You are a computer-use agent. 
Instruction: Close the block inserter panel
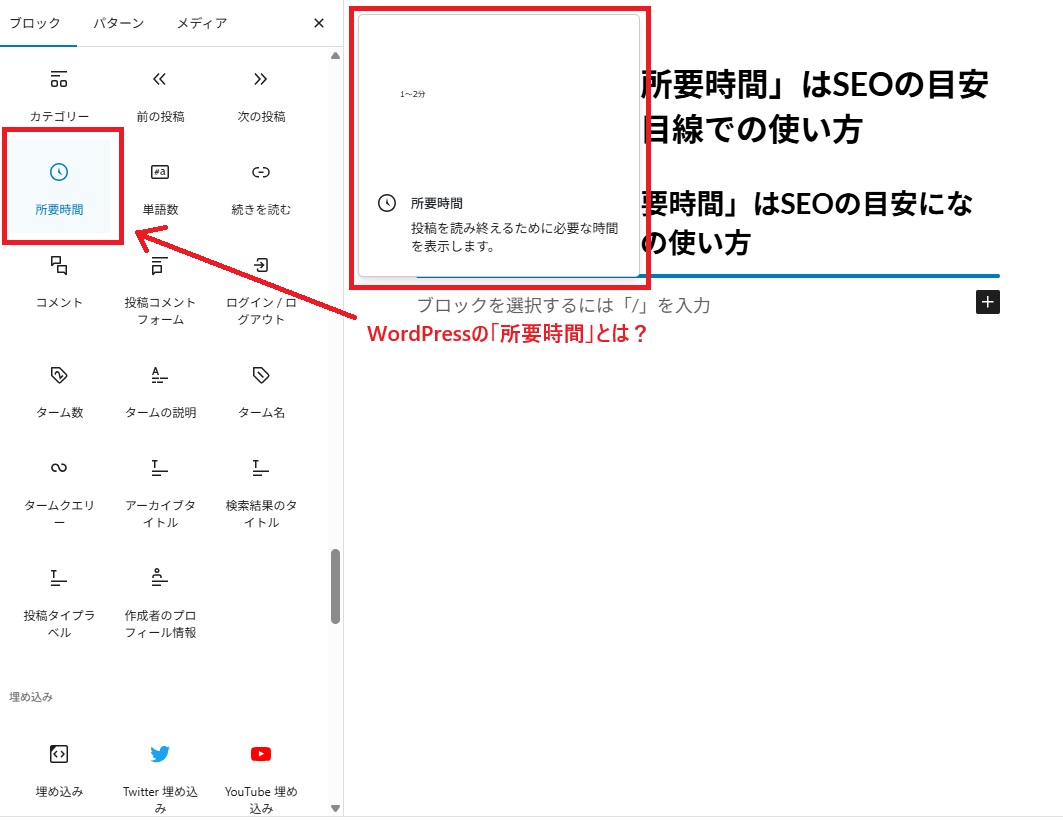tap(317, 23)
